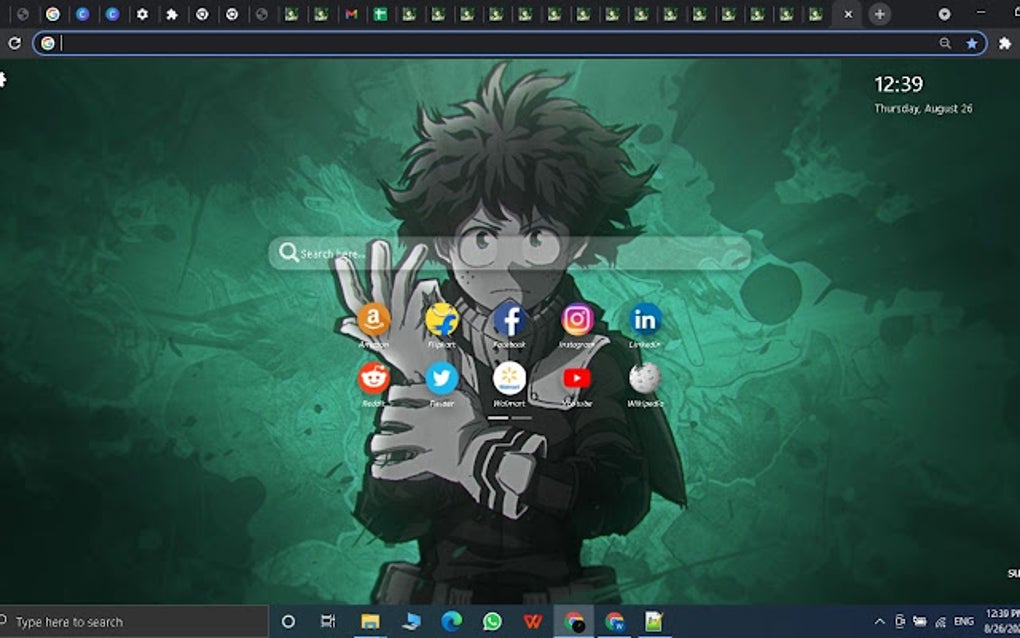
Task: Open Instagram shortcut
Action: 577,320
